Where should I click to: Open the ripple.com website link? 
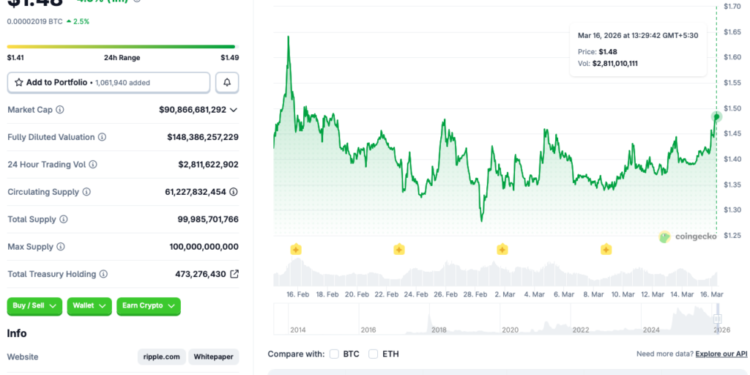162,357
